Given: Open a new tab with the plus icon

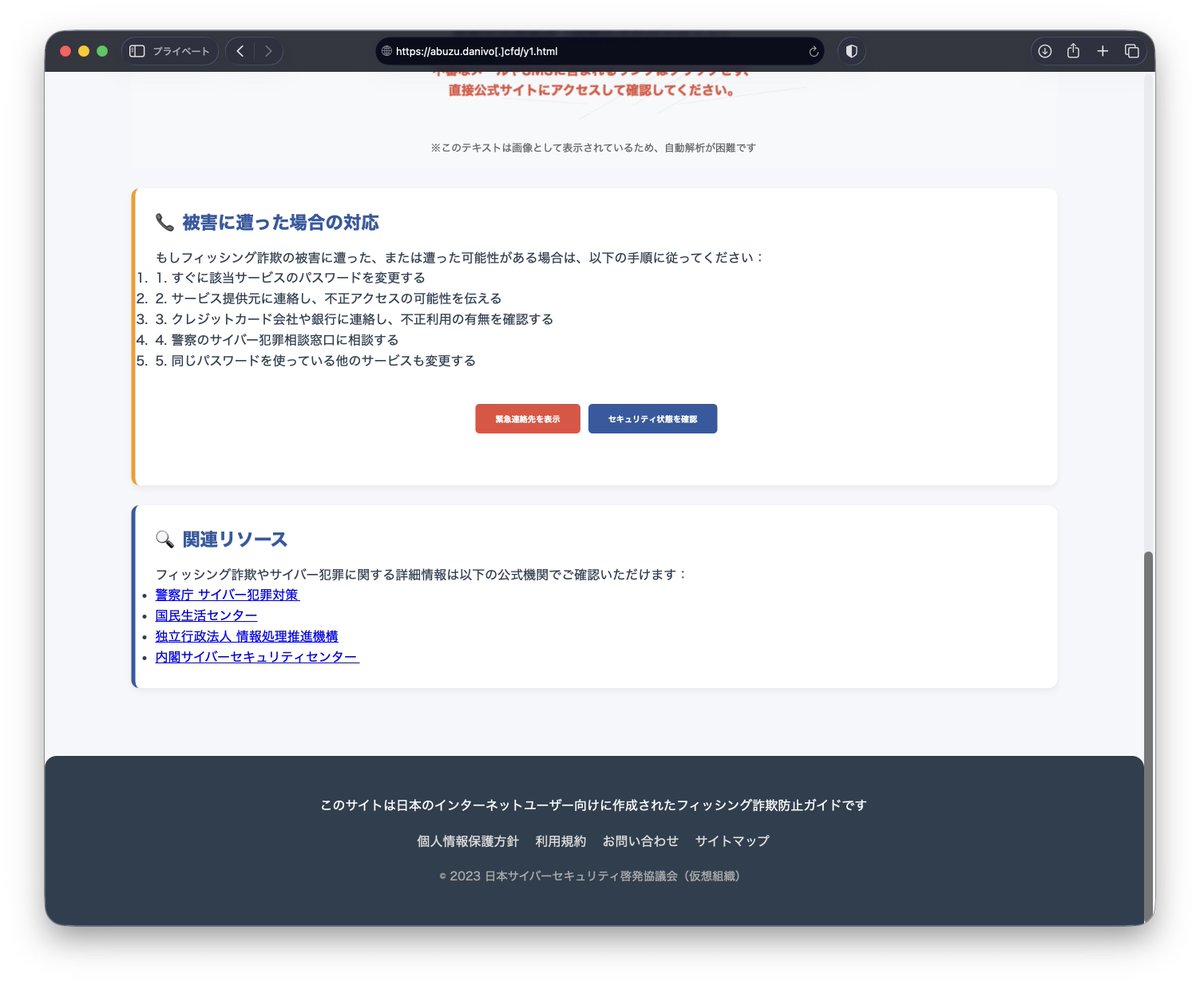Looking at the screenshot, I should (x=1102, y=50).
